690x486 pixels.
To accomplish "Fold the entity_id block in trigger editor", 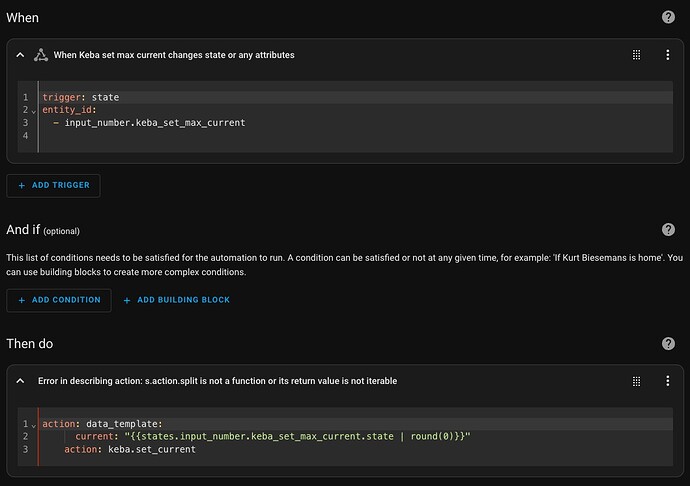I will 33,110.
